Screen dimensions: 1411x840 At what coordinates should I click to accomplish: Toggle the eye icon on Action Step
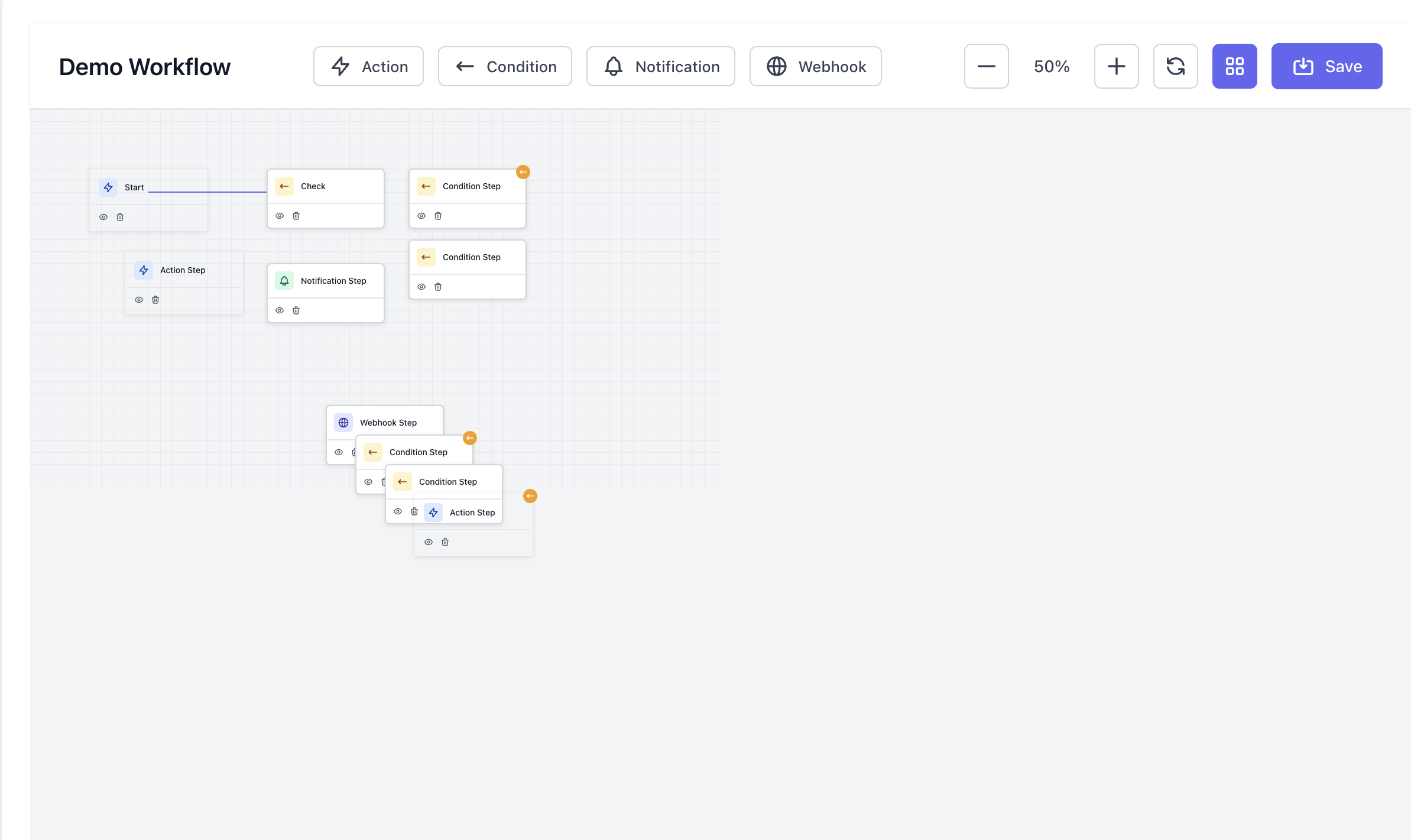coord(139,300)
